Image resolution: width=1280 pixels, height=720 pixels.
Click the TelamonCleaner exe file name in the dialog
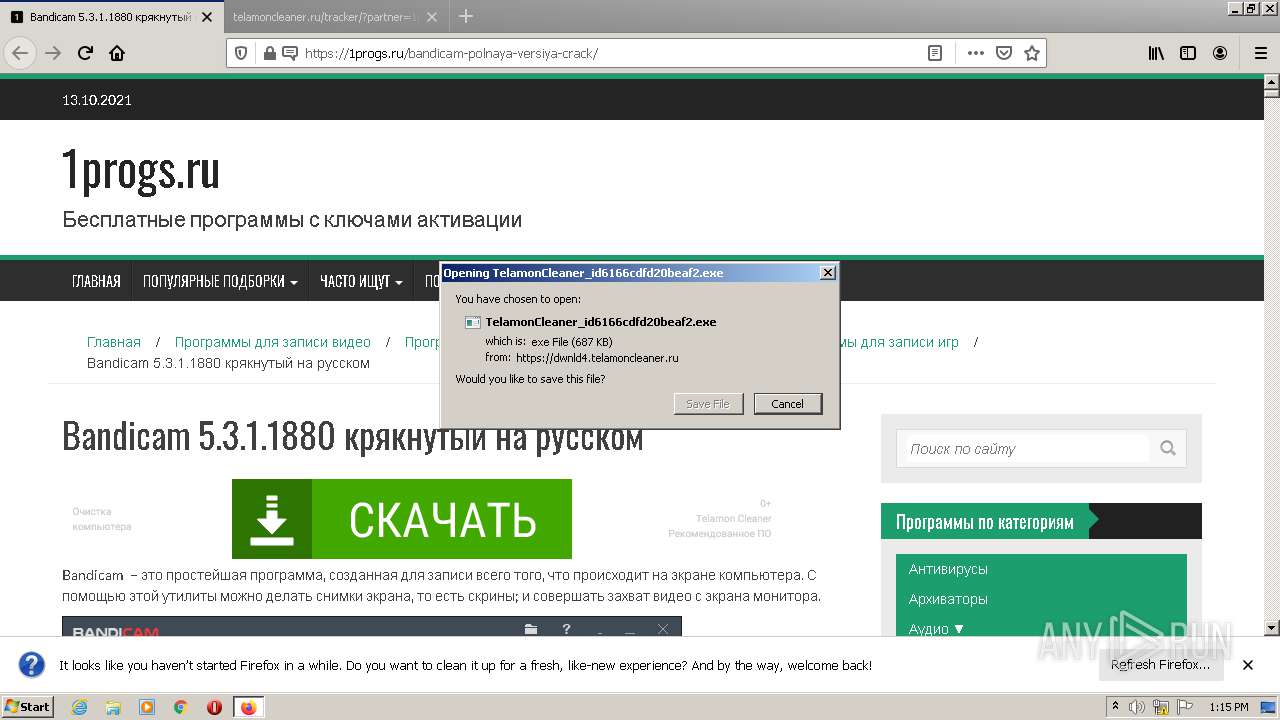point(600,322)
